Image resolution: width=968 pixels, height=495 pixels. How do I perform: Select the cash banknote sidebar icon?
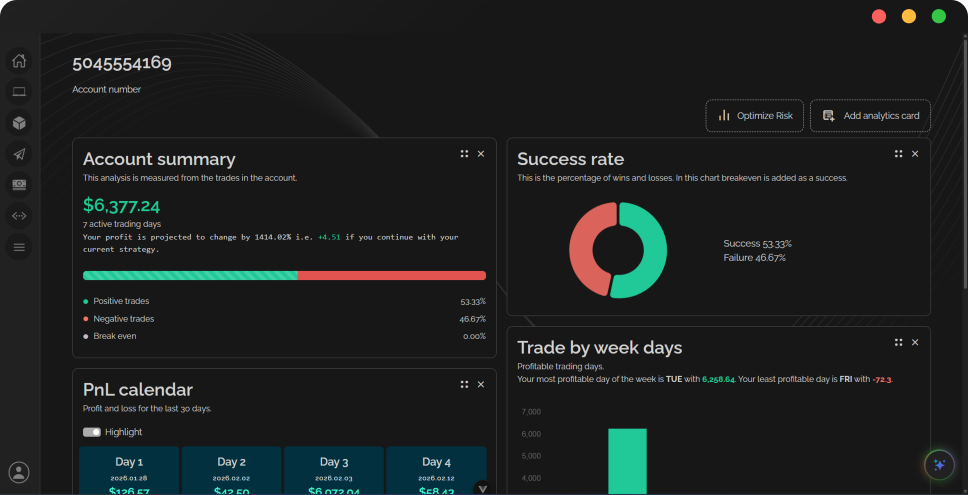click(19, 185)
